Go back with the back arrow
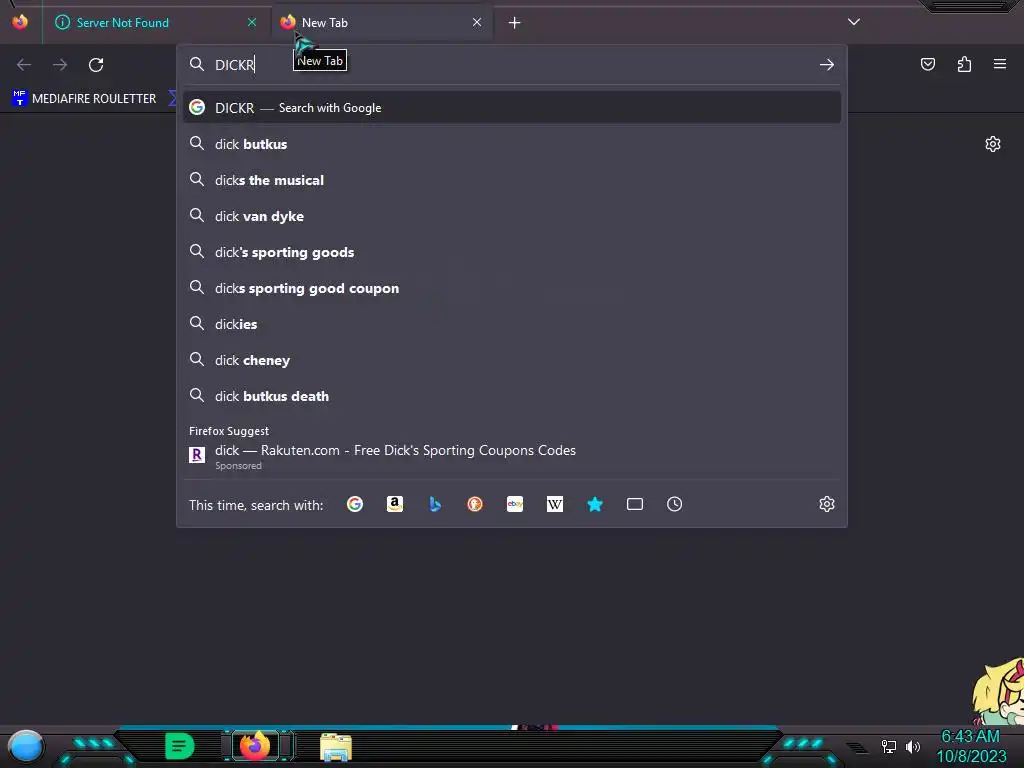Screen dimensions: 1024x768 pyautogui.click(x=24, y=65)
